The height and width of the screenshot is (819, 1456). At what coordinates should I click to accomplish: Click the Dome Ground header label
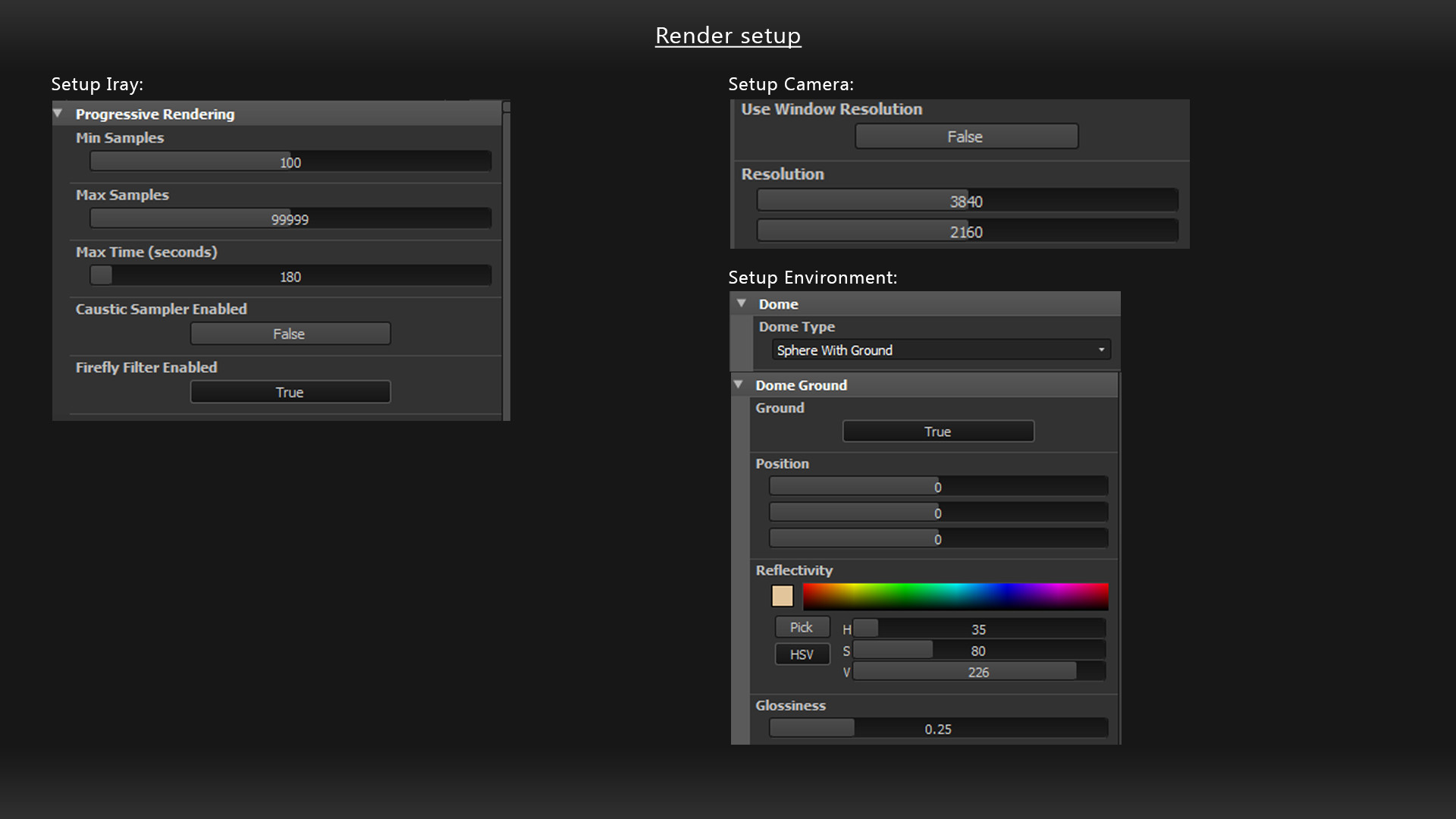801,385
